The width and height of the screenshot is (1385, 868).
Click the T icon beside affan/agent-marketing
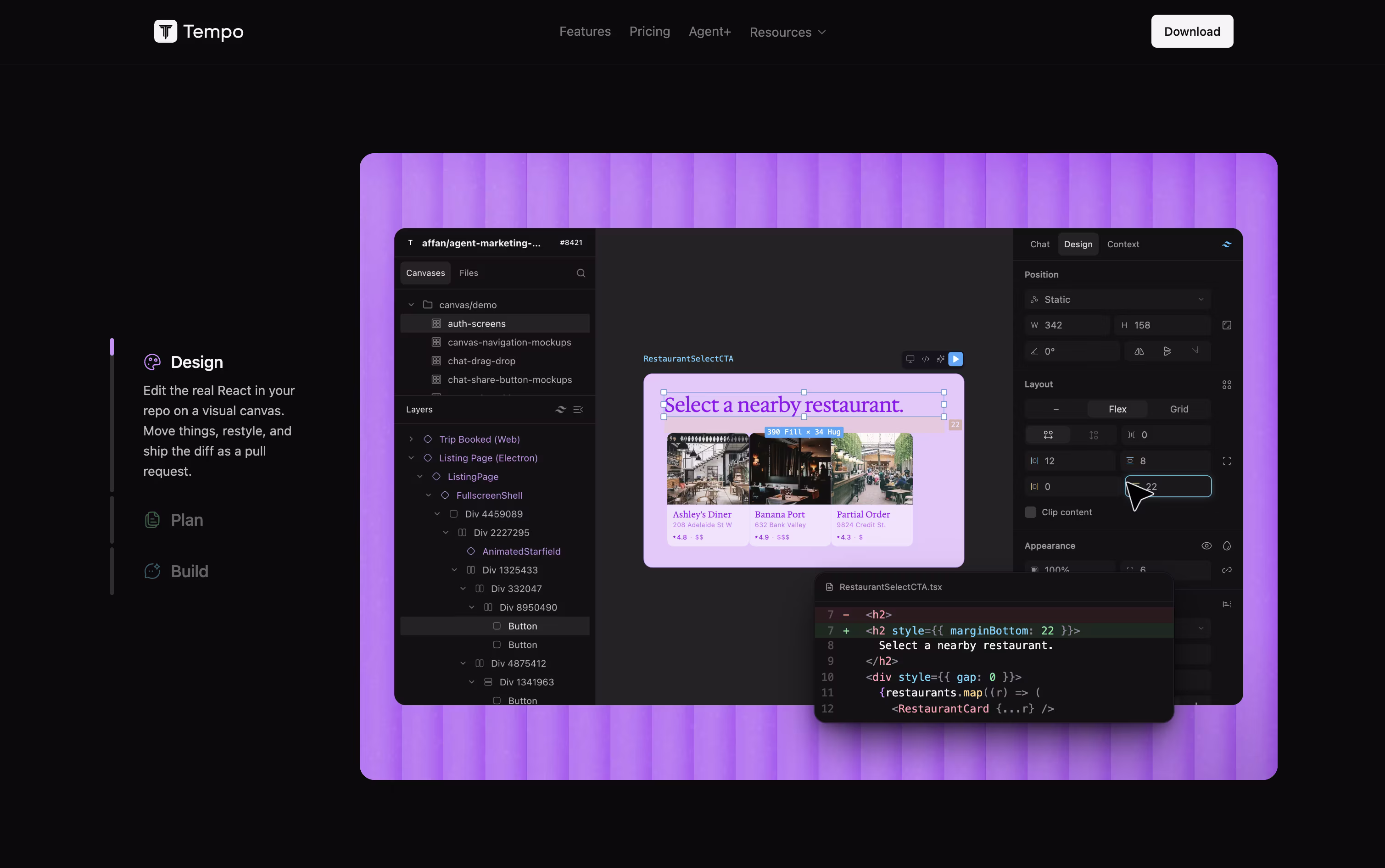click(x=410, y=243)
